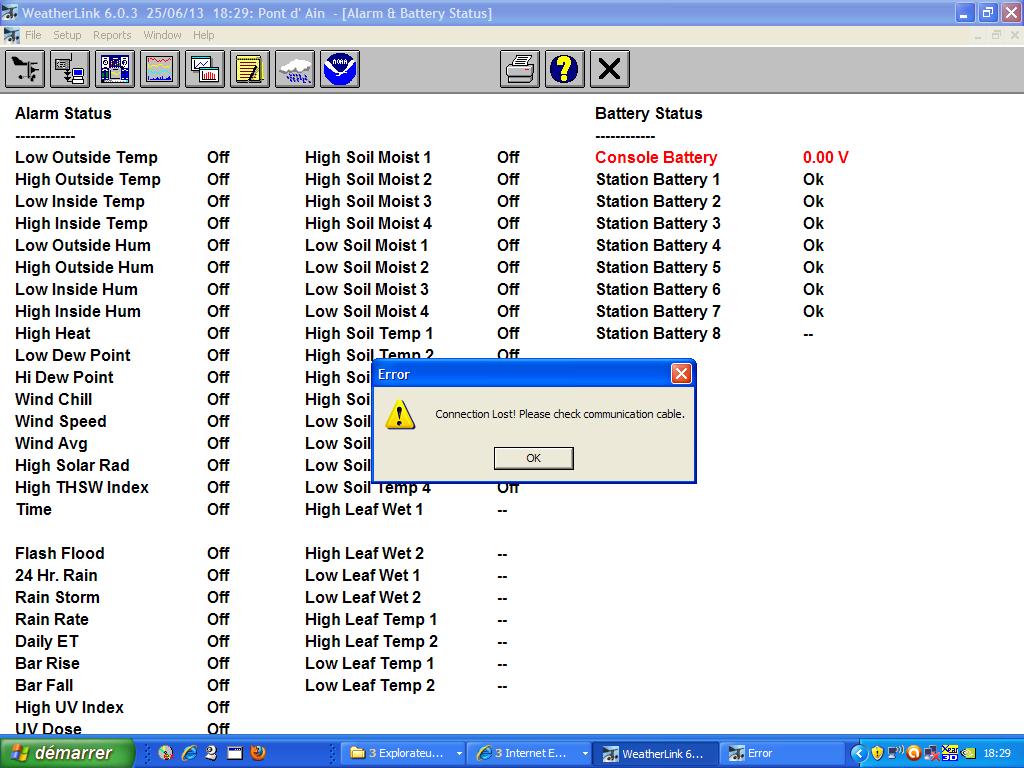Switch to WeatherLink taskbar button
This screenshot has width=1024, height=768.
(655, 754)
